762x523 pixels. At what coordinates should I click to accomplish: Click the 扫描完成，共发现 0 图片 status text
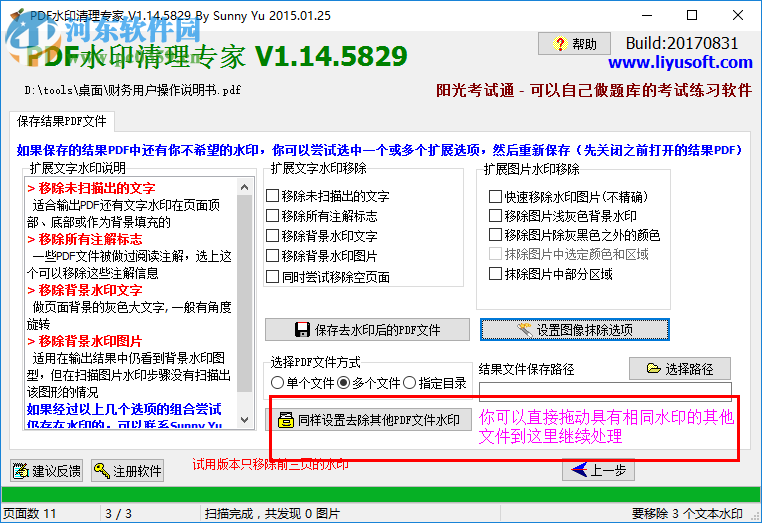pyautogui.click(x=272, y=514)
